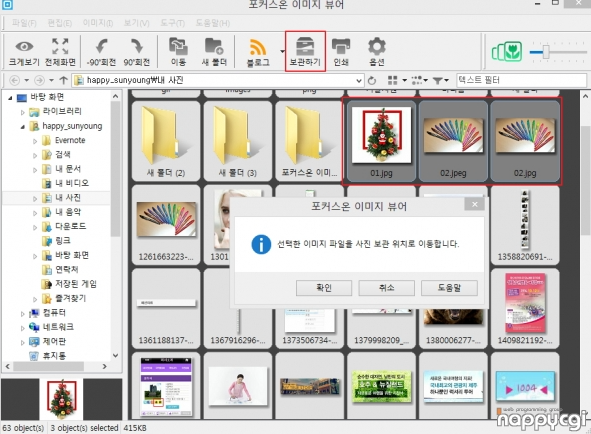Open the 인쇄 print icon

(341, 47)
